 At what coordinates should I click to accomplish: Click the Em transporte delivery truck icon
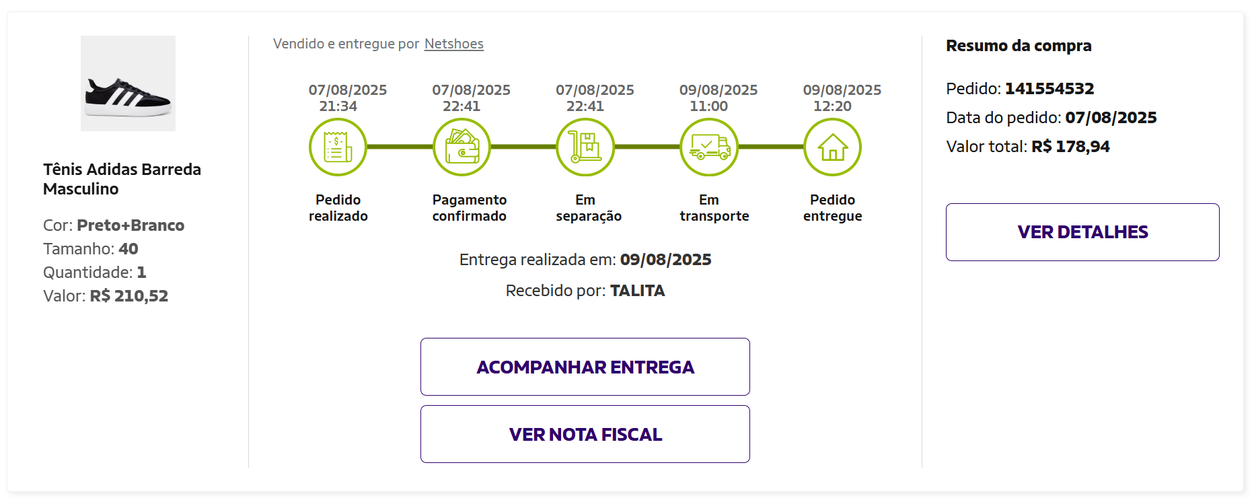(x=709, y=147)
